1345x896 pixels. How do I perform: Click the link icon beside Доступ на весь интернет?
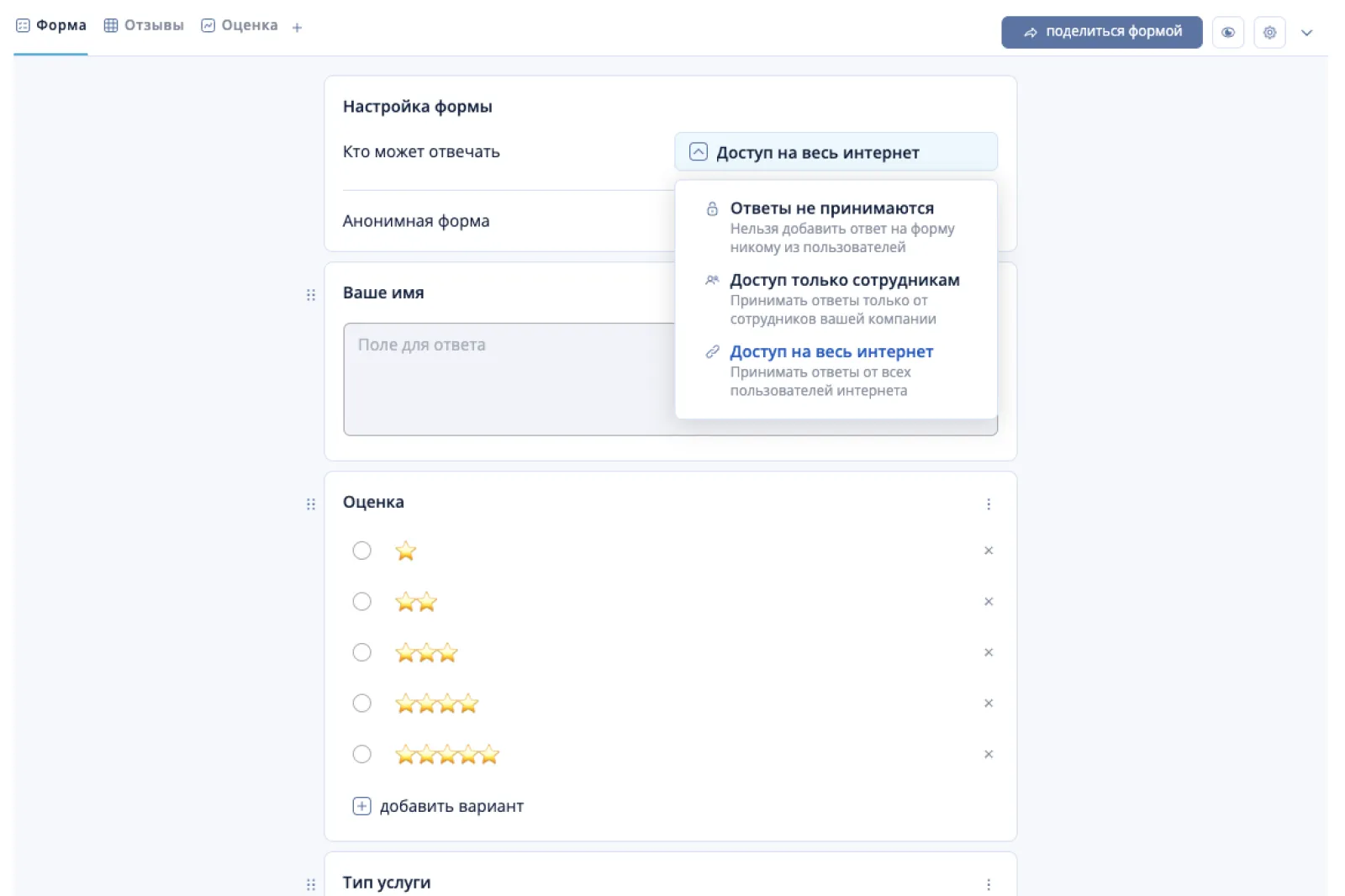pos(712,351)
